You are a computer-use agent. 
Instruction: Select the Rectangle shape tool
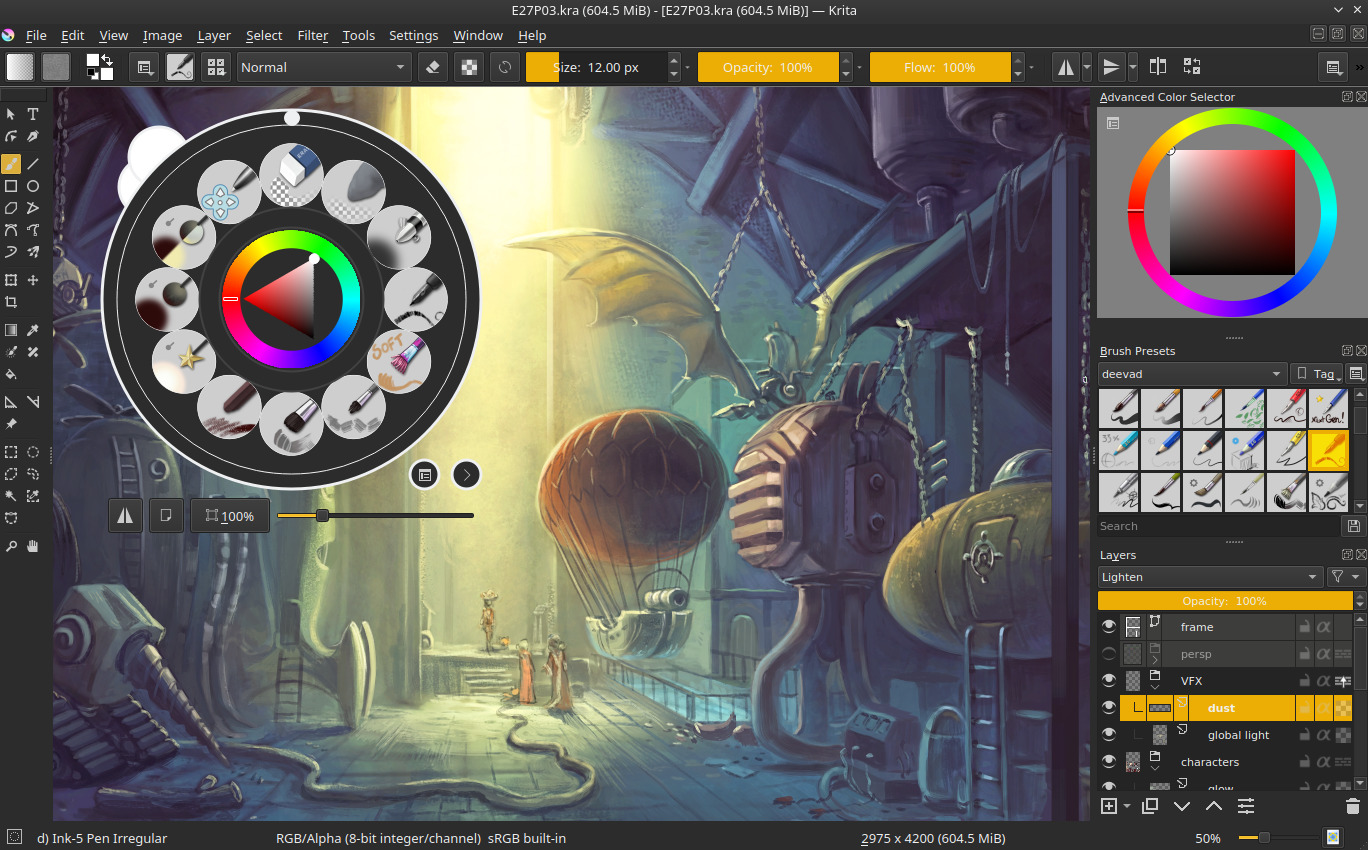coord(11,186)
